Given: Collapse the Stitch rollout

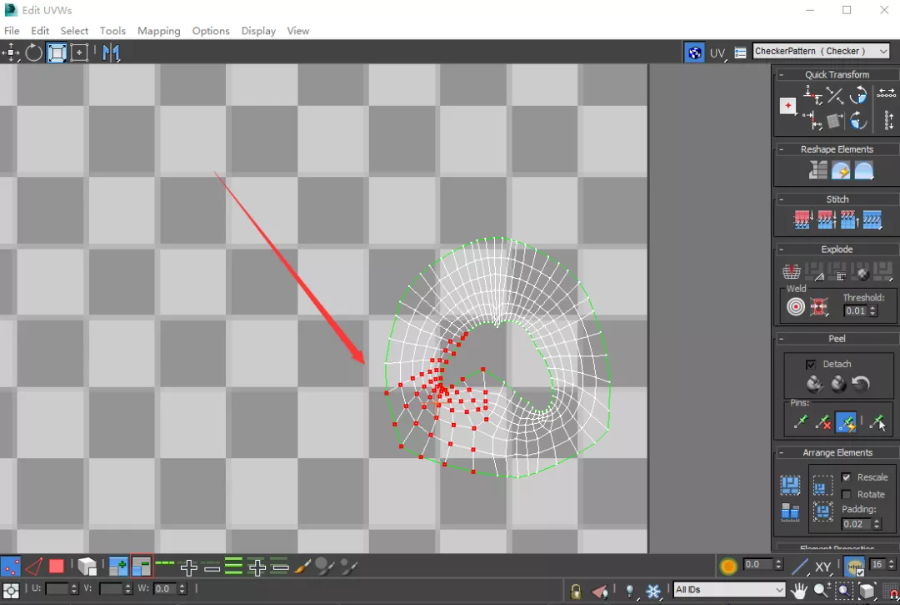Looking at the screenshot, I should tap(837, 199).
